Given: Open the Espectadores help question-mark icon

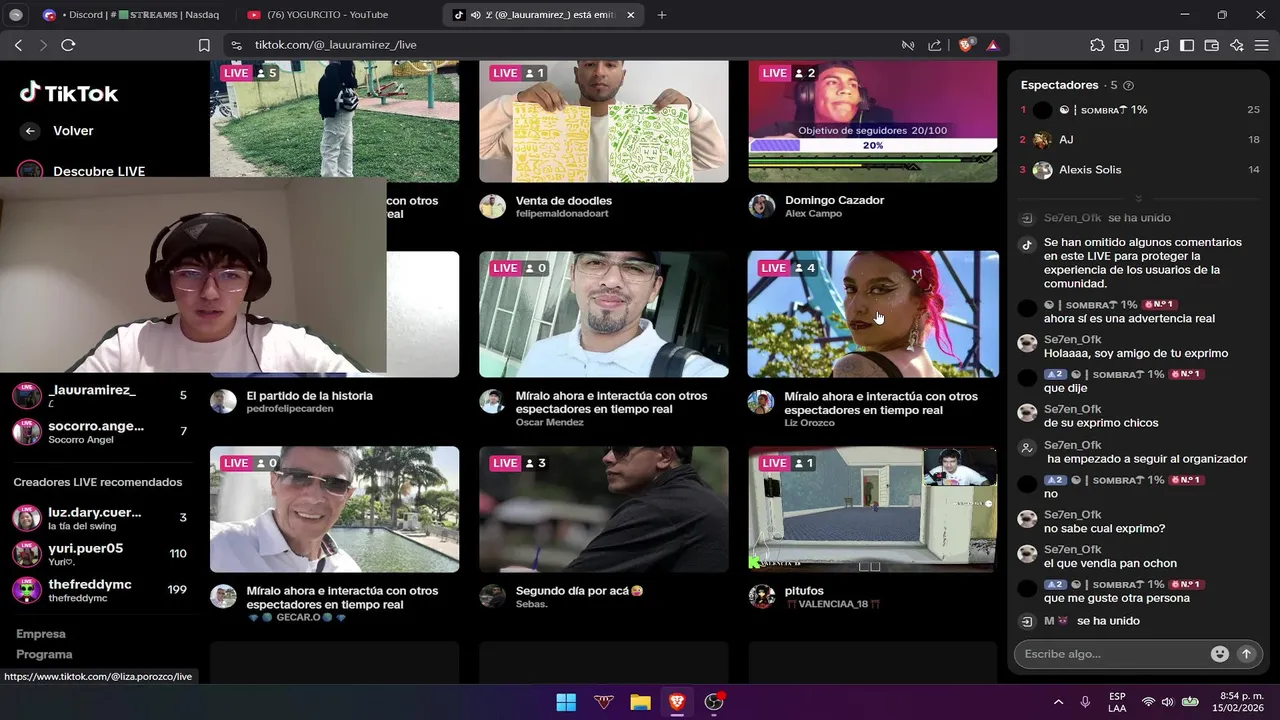Looking at the screenshot, I should coord(1129,86).
